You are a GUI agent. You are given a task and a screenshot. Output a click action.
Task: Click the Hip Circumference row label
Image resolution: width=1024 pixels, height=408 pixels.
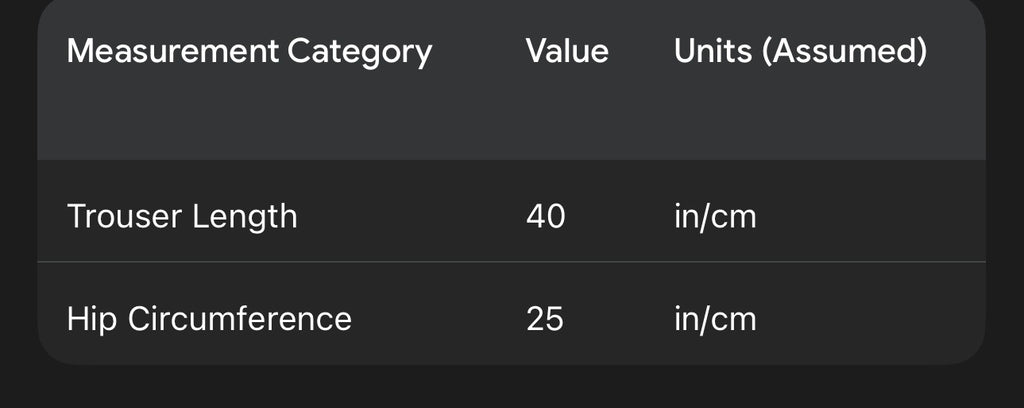pyautogui.click(x=209, y=319)
